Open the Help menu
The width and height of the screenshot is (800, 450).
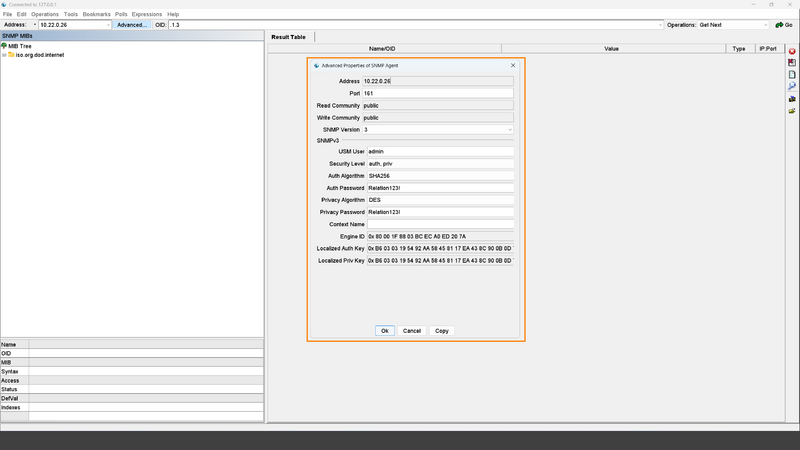(x=173, y=14)
